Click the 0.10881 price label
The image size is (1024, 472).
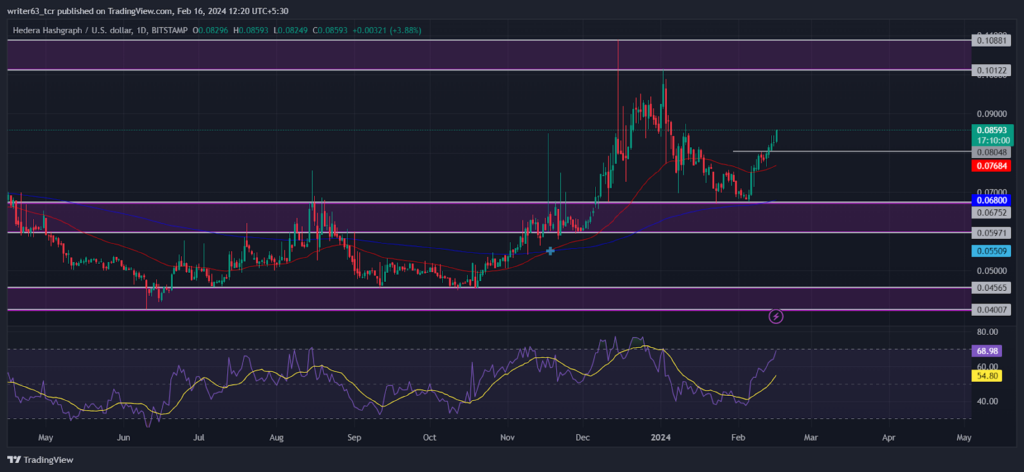[991, 40]
